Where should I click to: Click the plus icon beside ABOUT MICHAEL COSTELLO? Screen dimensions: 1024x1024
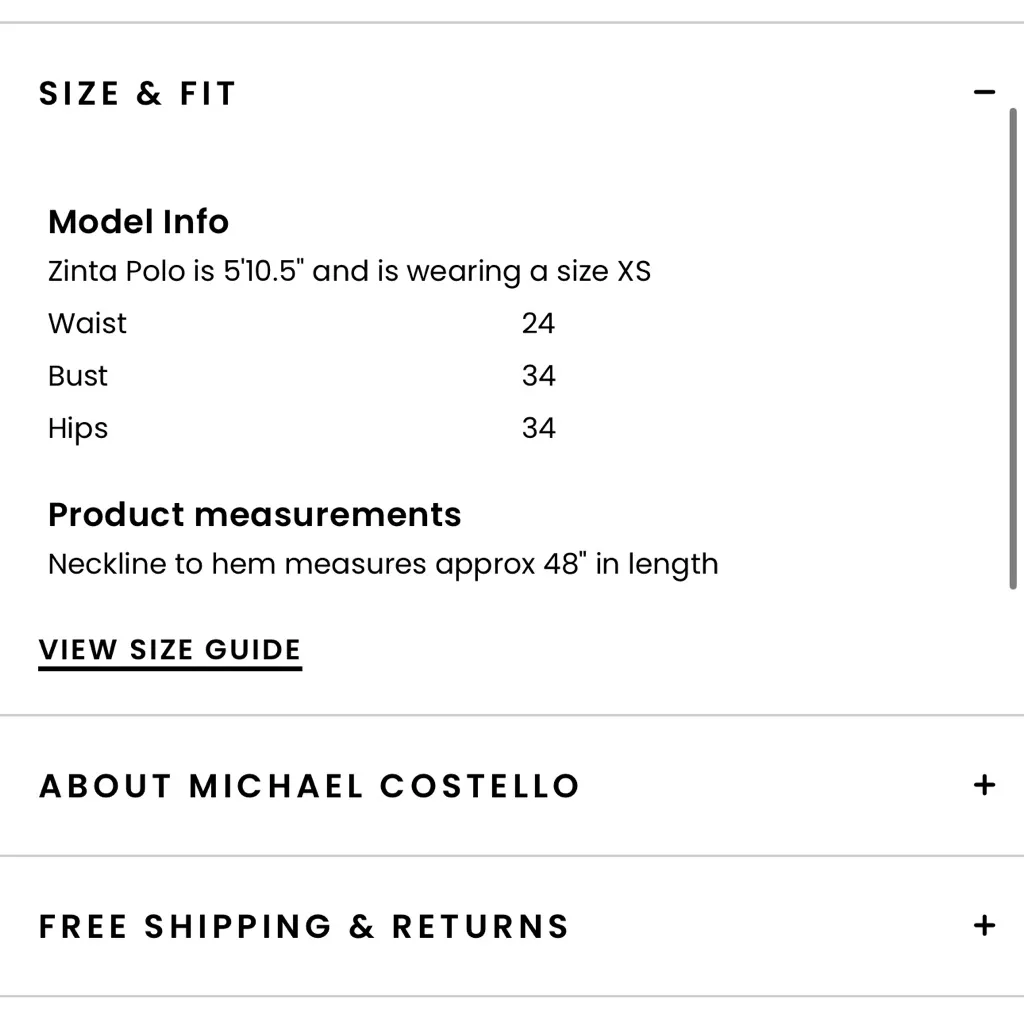pos(985,787)
